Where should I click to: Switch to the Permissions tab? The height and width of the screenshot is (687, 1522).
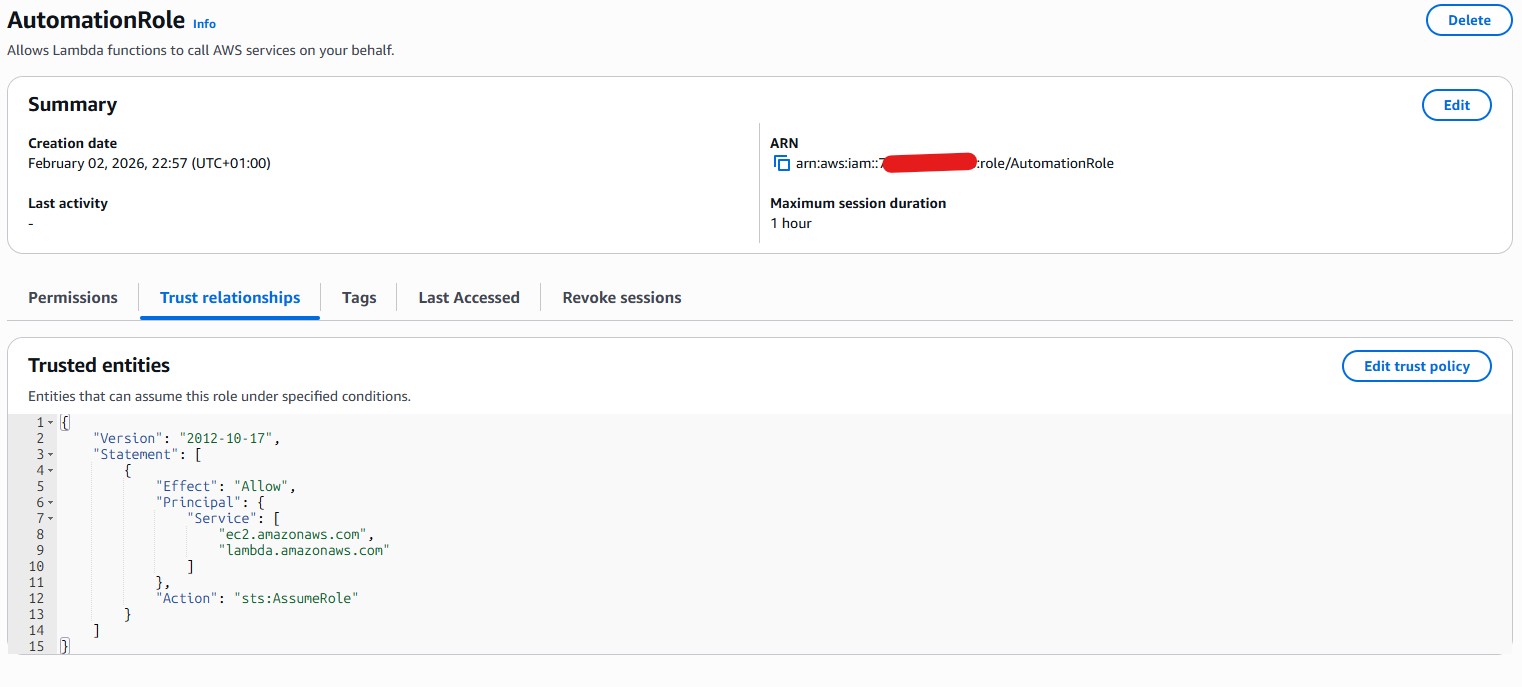tap(73, 297)
